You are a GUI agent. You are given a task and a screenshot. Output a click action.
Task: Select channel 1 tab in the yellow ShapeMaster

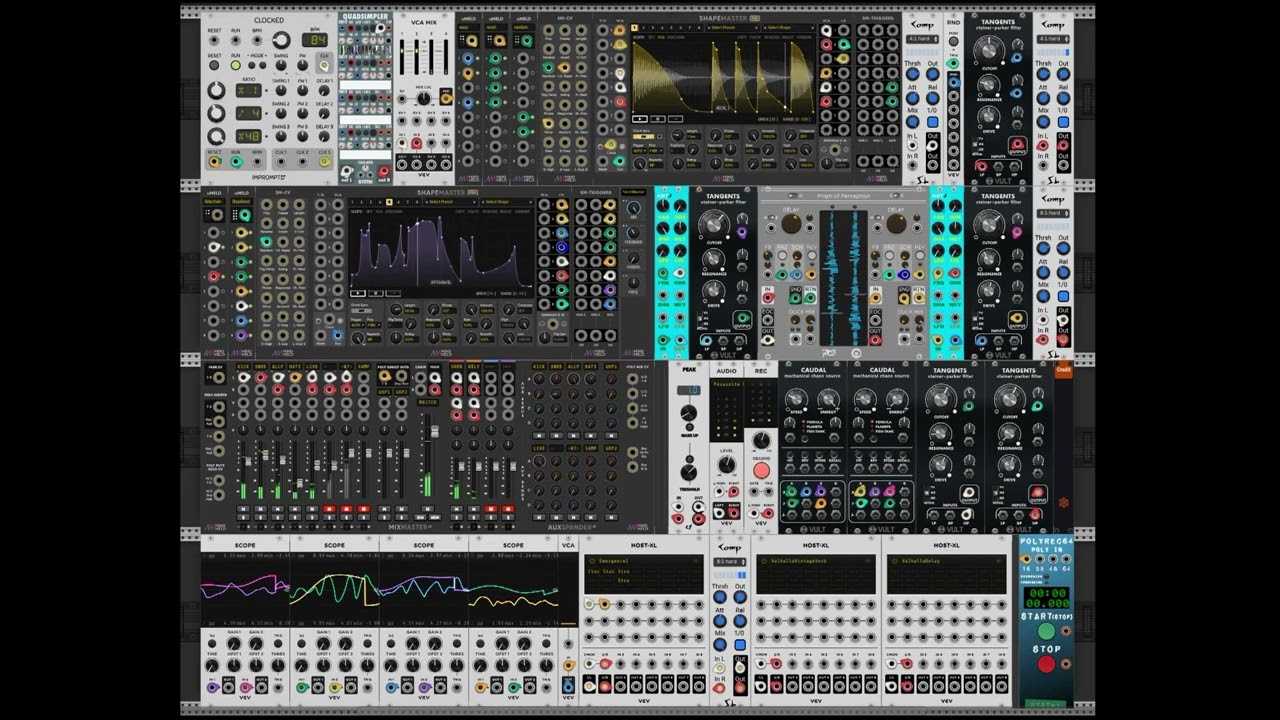(634, 28)
